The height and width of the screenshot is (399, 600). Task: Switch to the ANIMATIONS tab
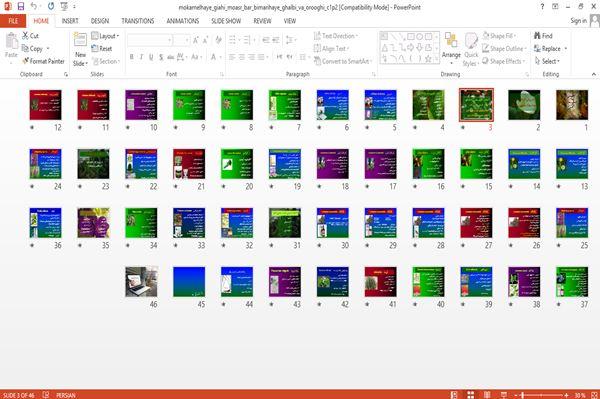183,21
